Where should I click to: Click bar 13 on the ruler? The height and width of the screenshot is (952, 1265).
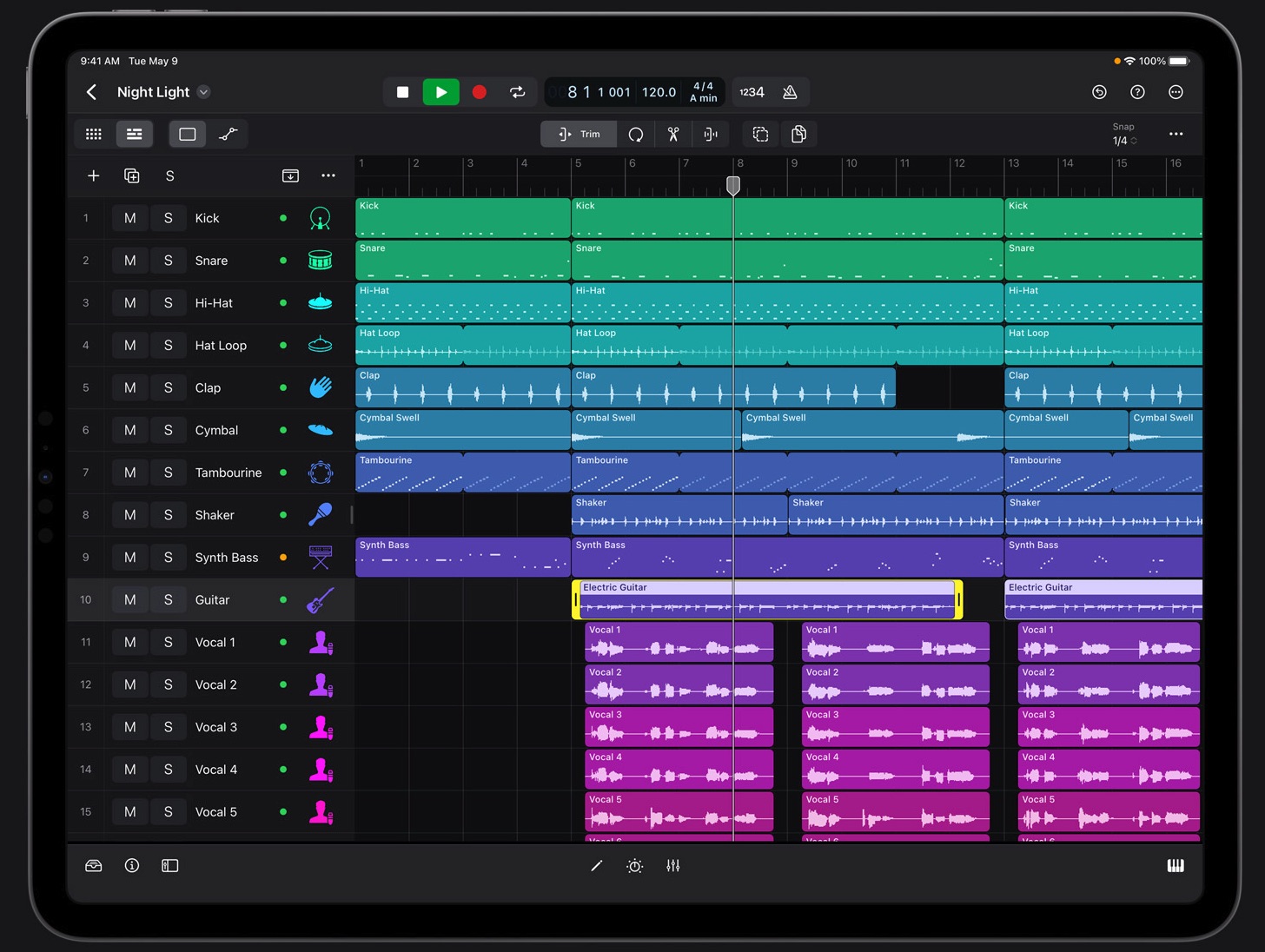tap(1014, 163)
